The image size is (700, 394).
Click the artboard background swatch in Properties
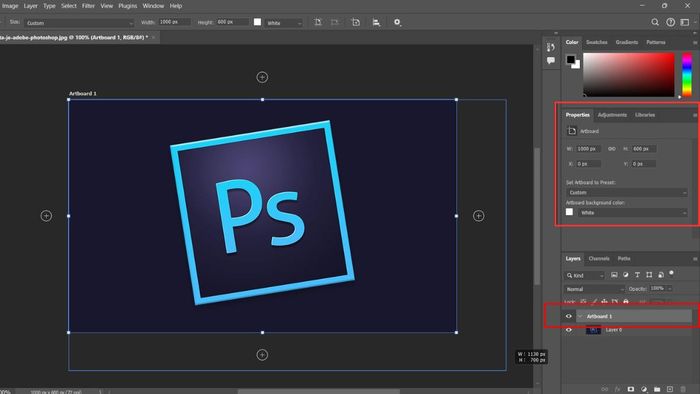pos(569,212)
